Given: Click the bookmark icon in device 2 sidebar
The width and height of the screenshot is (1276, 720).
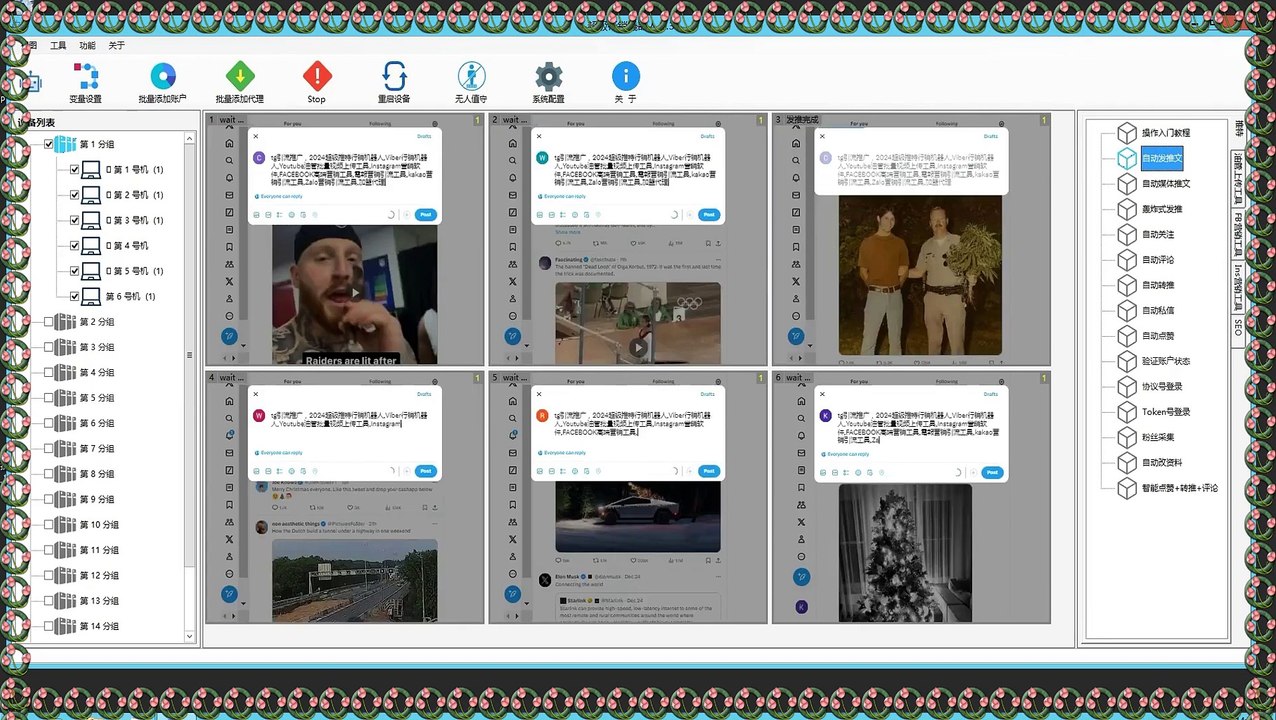Looking at the screenshot, I should (x=513, y=247).
